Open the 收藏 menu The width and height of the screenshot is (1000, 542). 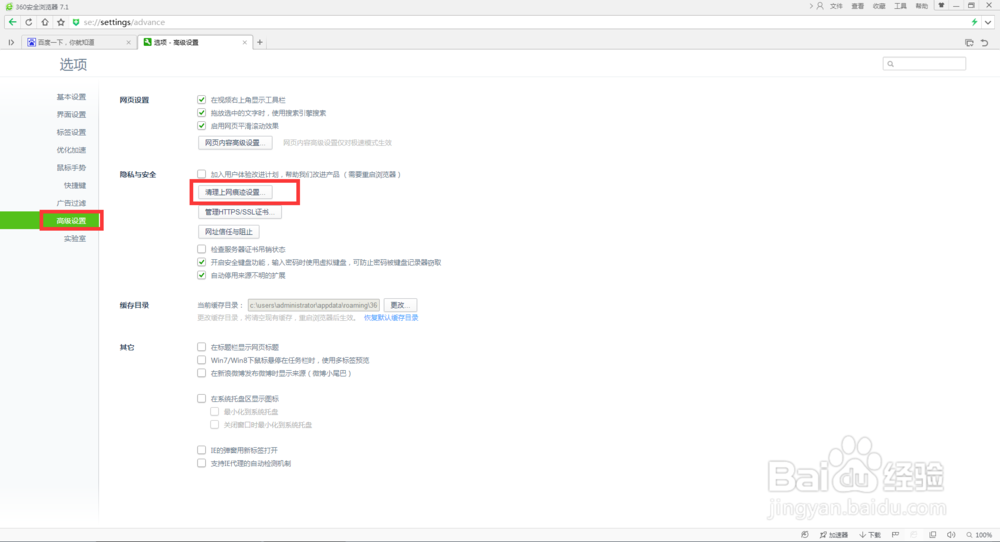[879, 6]
